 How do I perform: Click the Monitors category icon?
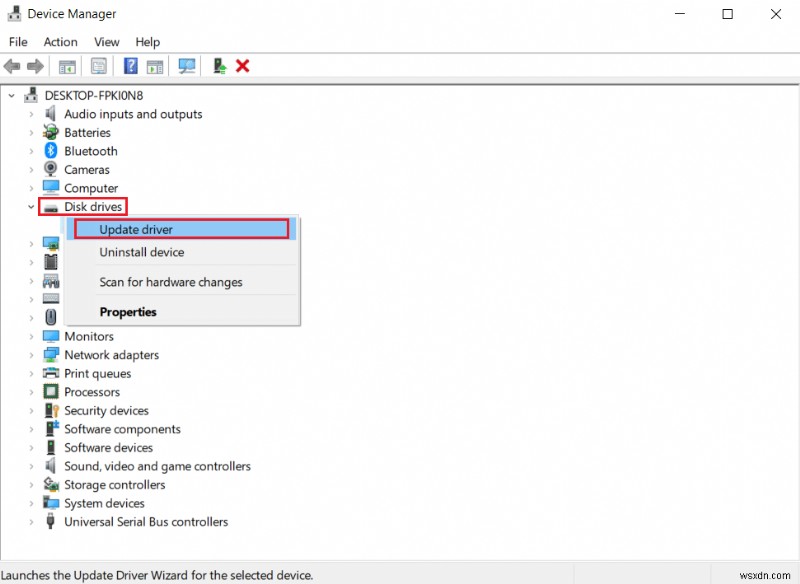coord(51,336)
